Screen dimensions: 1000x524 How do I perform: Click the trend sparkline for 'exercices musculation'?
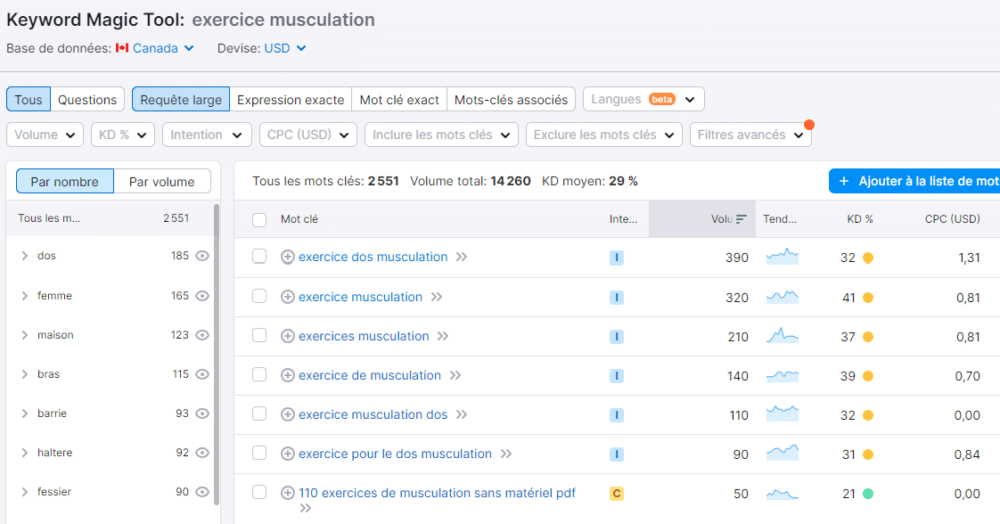pos(782,335)
